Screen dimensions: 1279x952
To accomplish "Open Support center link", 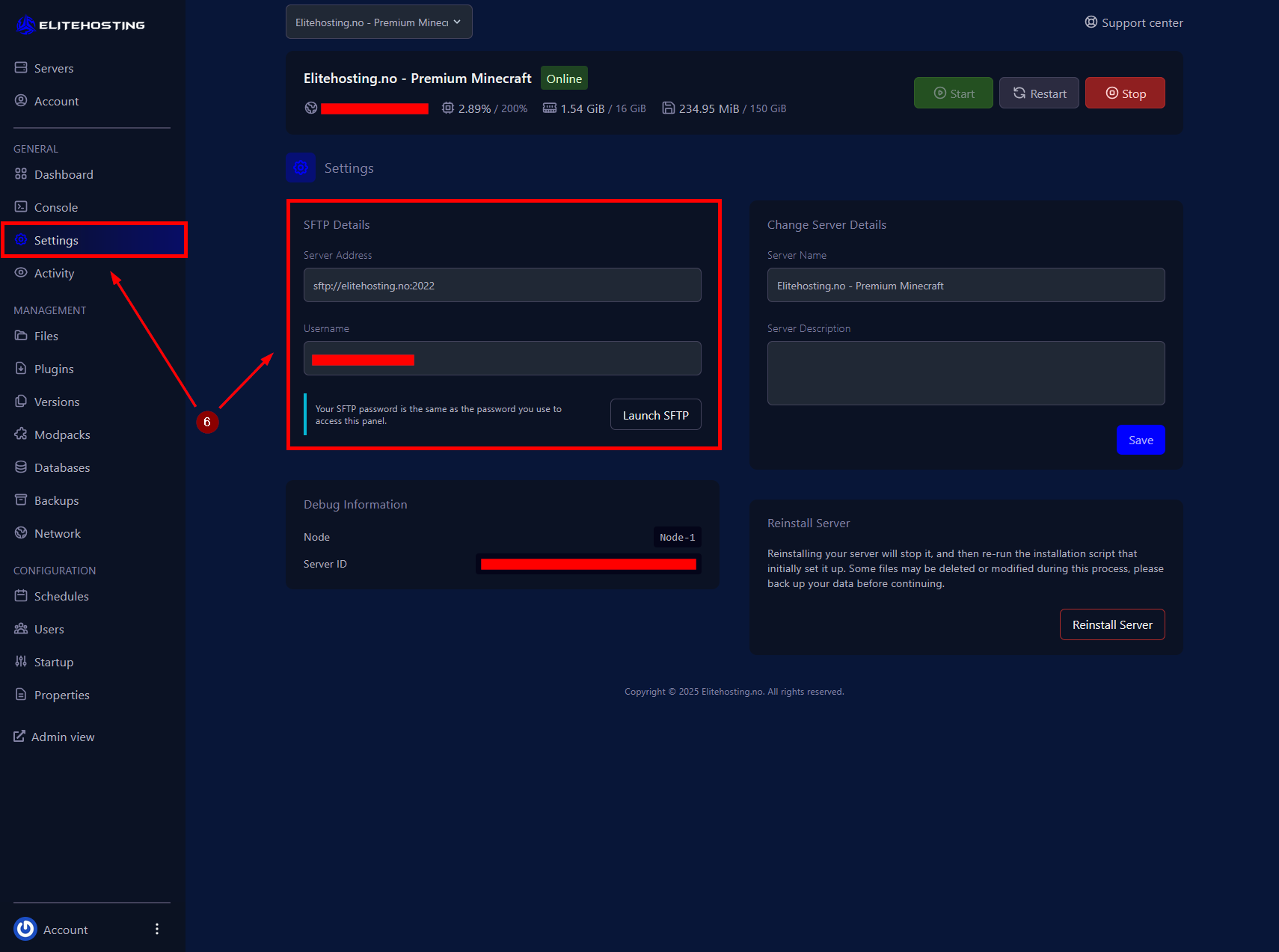I will coord(1134,22).
